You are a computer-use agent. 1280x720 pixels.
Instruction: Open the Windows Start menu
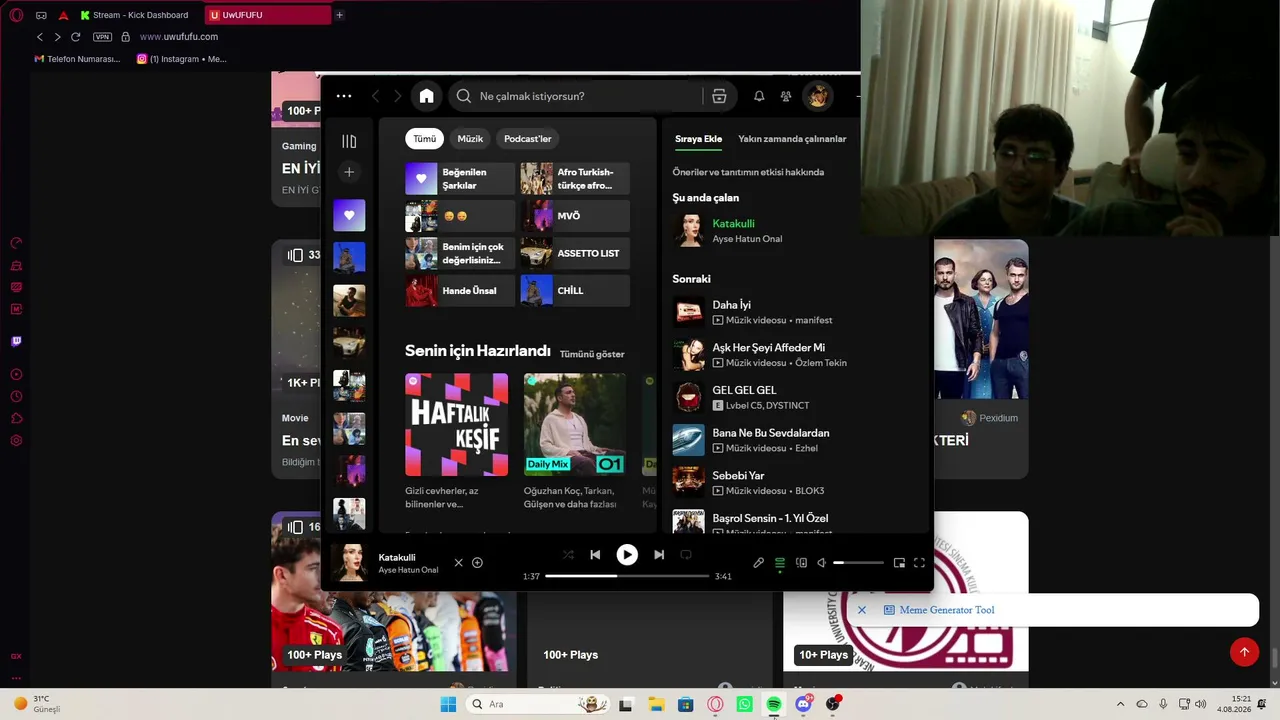tap(448, 704)
